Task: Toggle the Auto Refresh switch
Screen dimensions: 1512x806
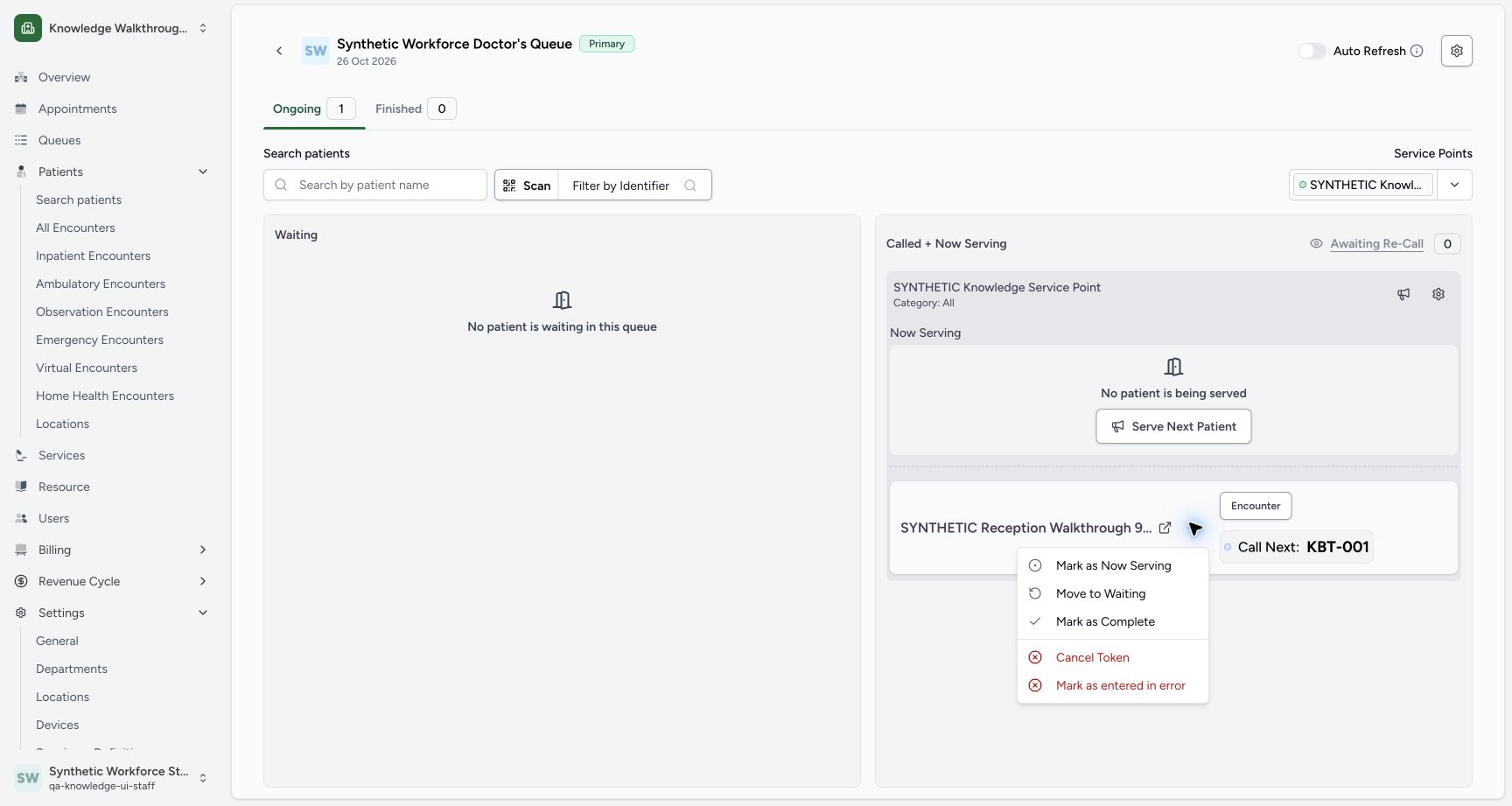Action: [x=1312, y=51]
